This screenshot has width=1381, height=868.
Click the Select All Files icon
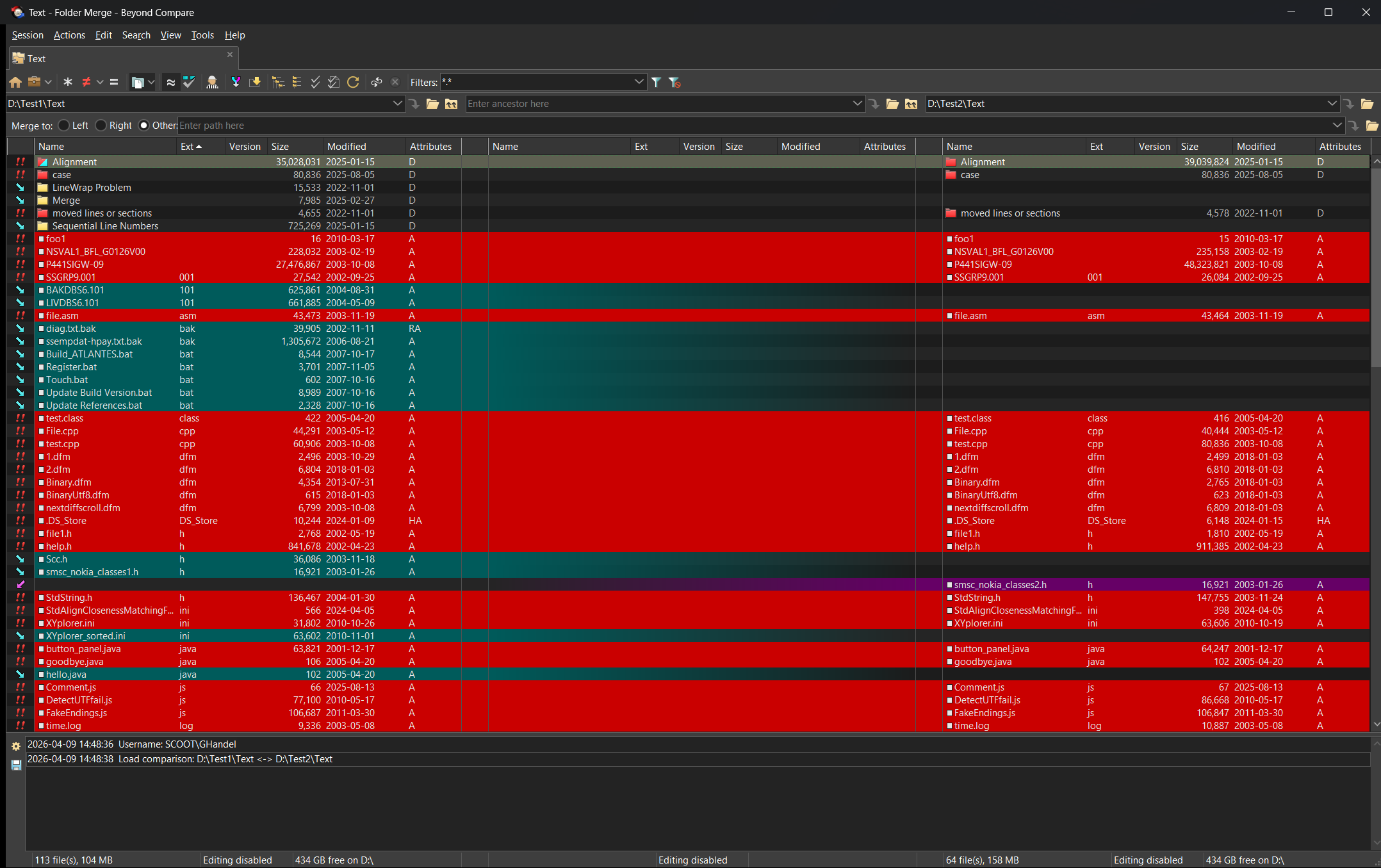pyautogui.click(x=334, y=82)
